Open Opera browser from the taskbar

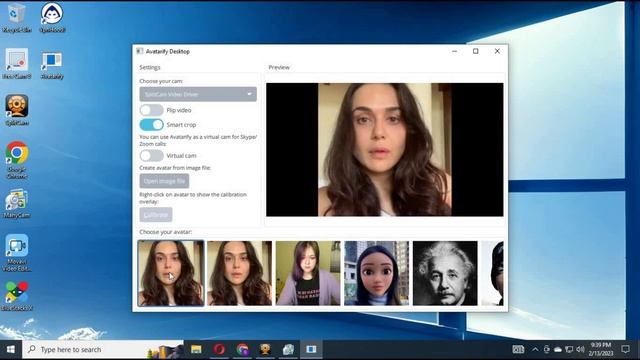[220, 349]
